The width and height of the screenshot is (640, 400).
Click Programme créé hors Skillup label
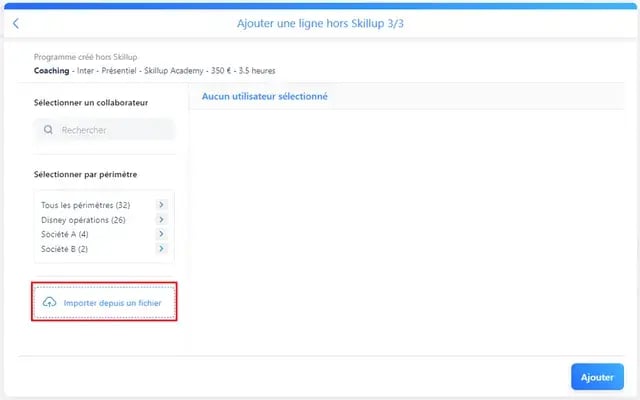pos(85,57)
